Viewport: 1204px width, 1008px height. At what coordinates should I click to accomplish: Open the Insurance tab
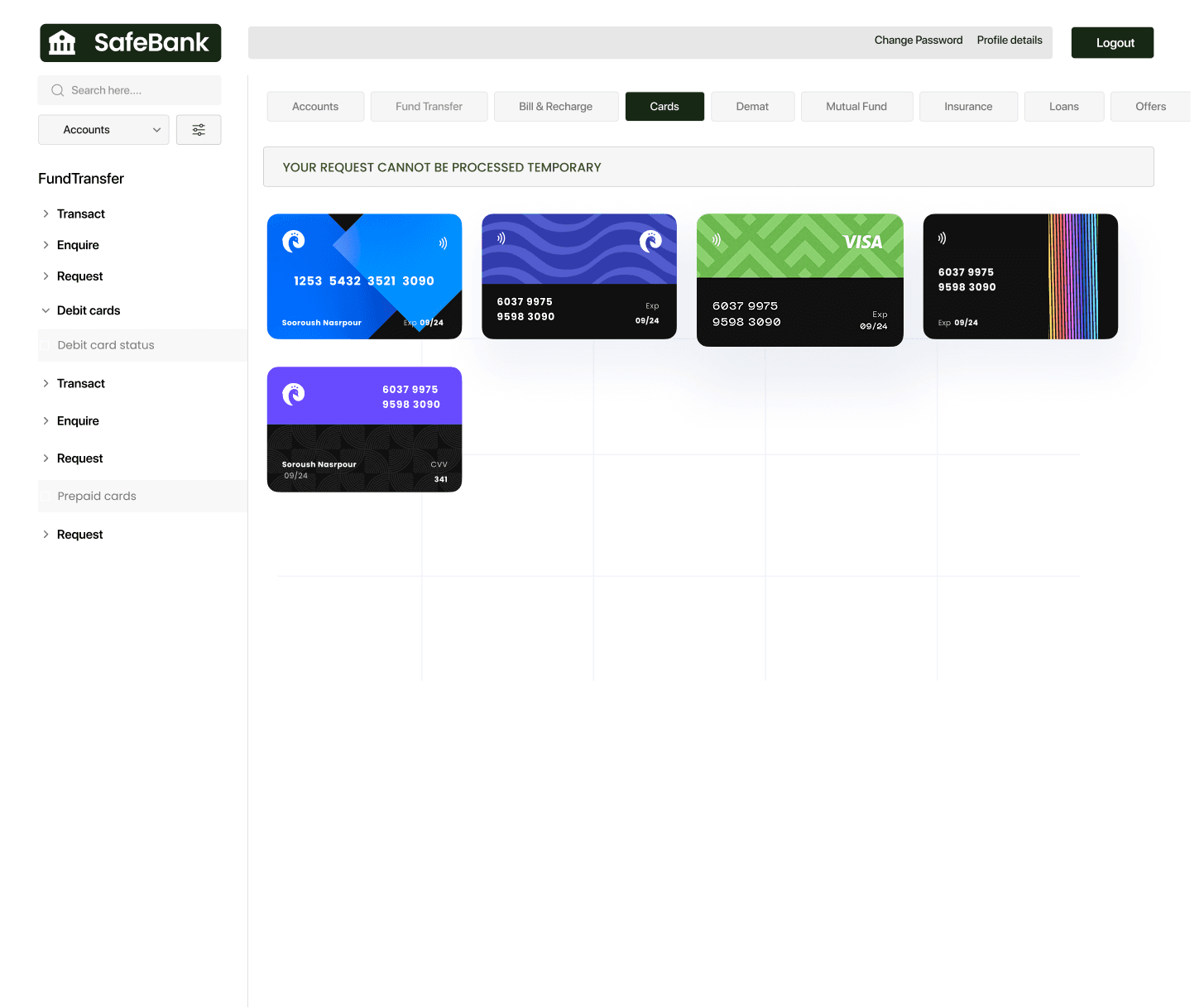pyautogui.click(x=968, y=107)
